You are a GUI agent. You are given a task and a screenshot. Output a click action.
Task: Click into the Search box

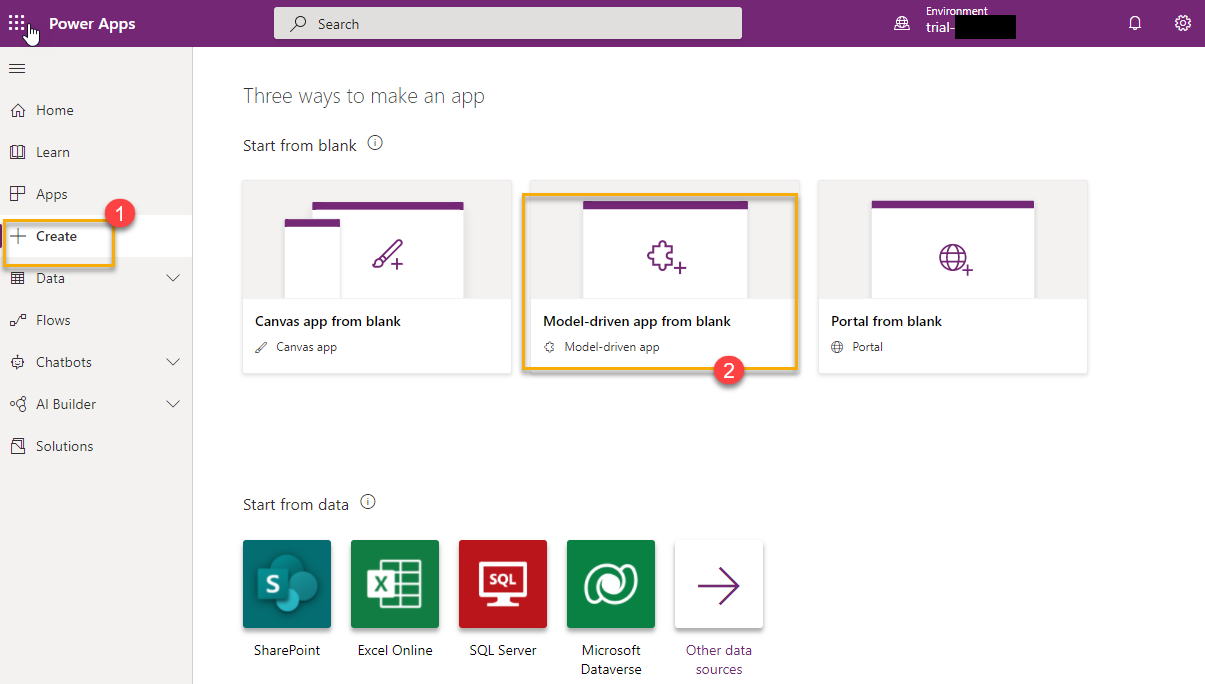(x=508, y=24)
